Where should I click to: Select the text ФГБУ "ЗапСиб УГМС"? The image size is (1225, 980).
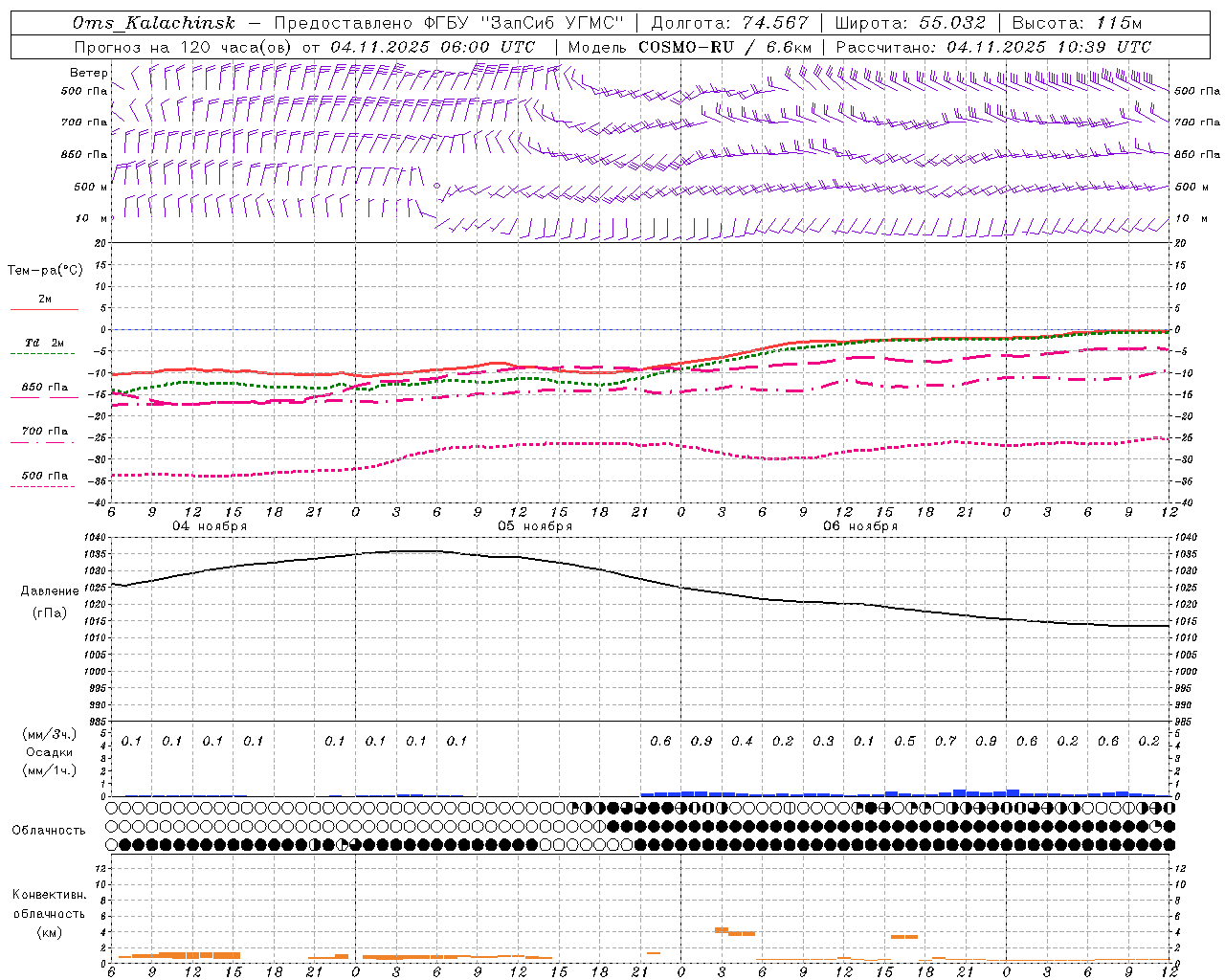coord(523,23)
